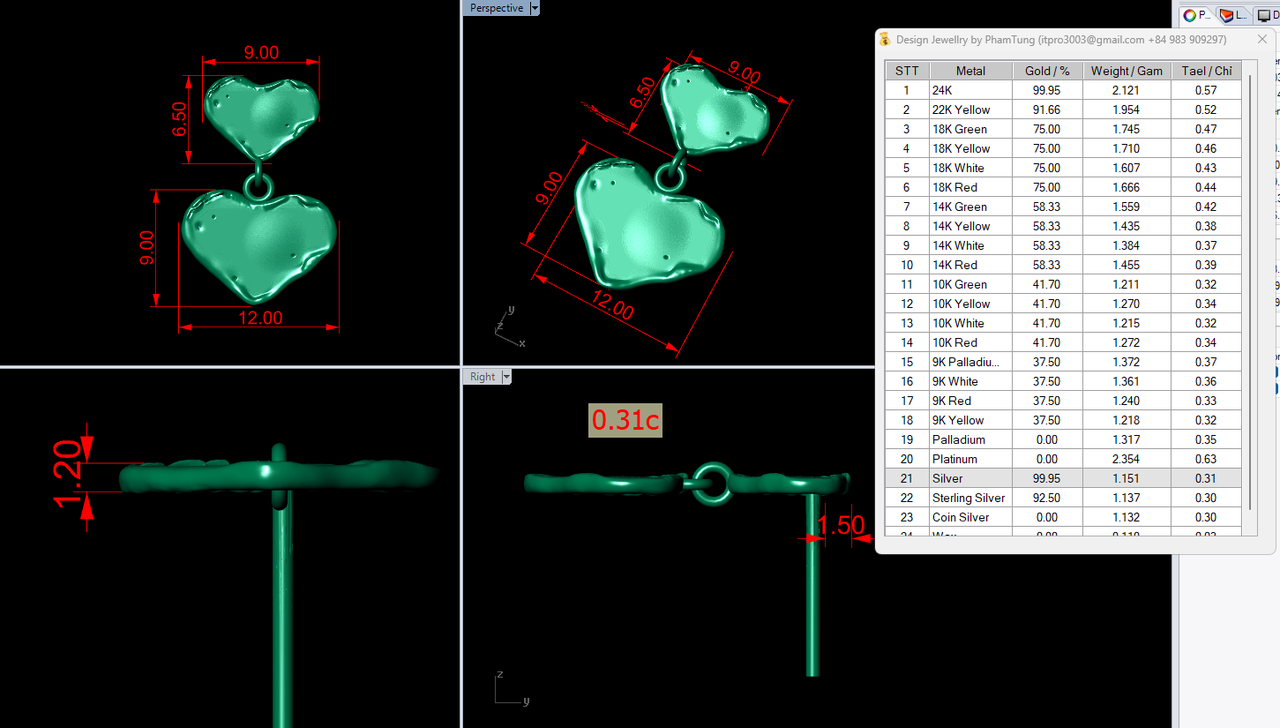Viewport: 1280px width, 728px height.
Task: Select the 18K Green row
Action: pyautogui.click(x=1064, y=129)
